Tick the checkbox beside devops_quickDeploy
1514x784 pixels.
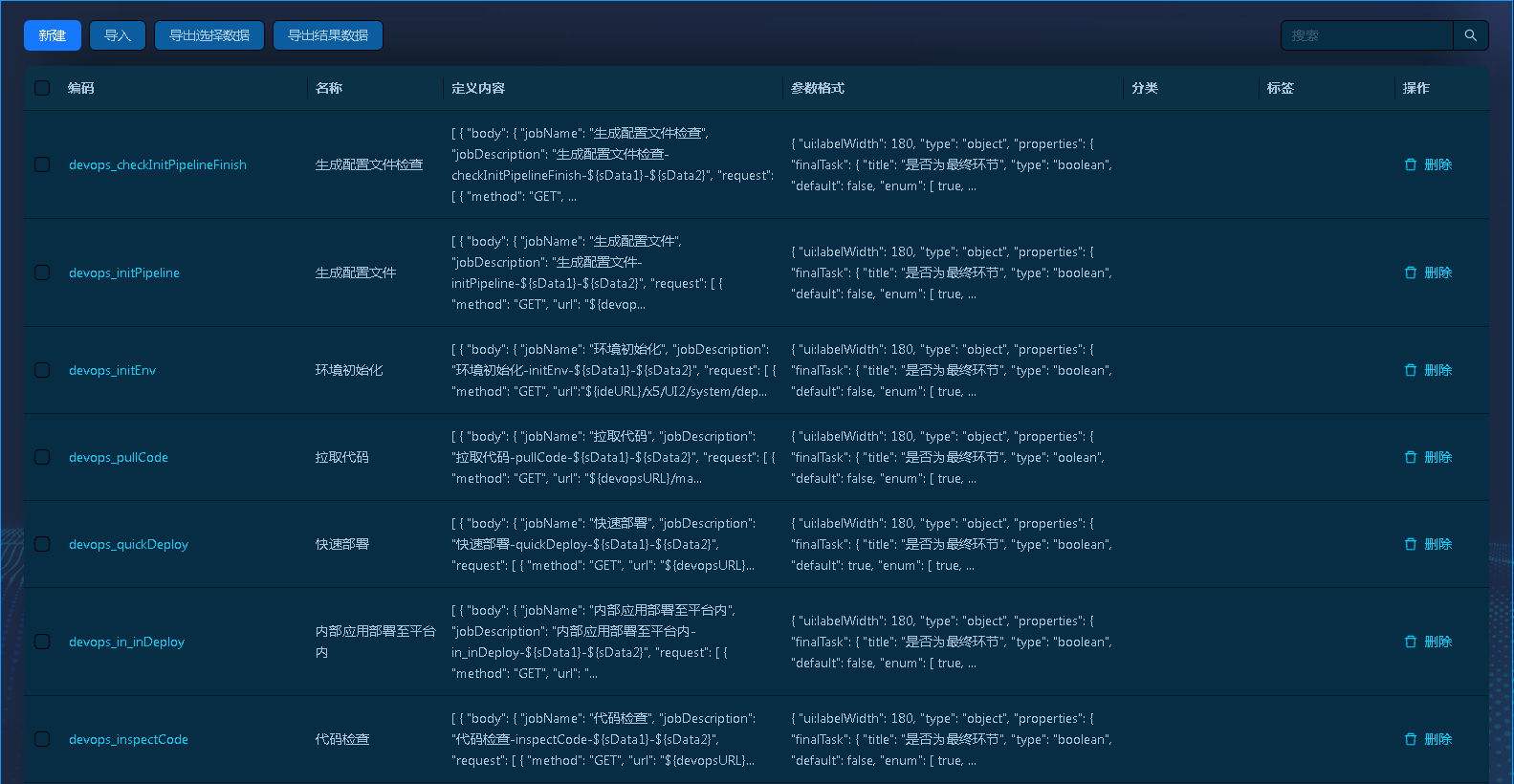42,544
